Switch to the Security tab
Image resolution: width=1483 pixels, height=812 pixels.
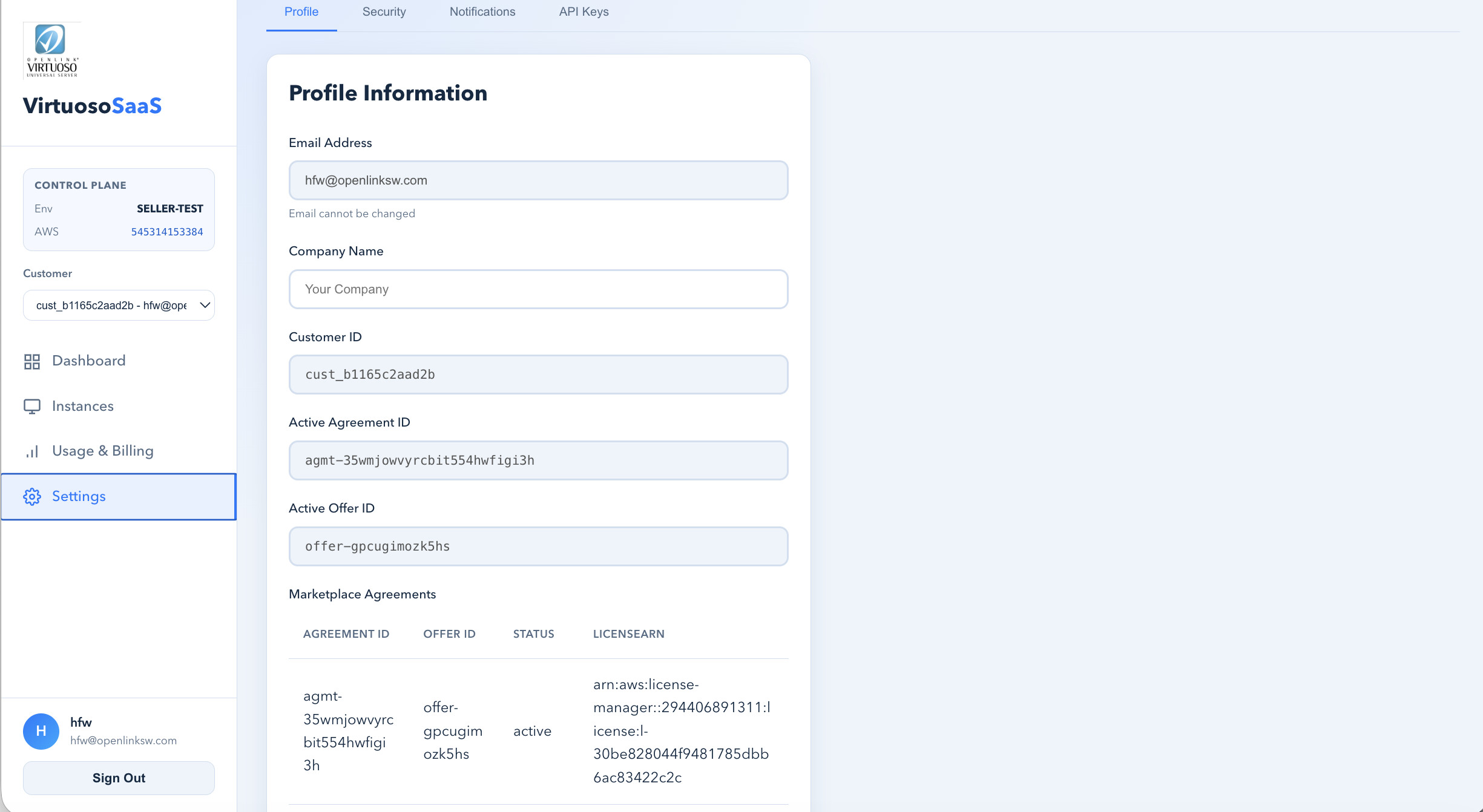384,11
